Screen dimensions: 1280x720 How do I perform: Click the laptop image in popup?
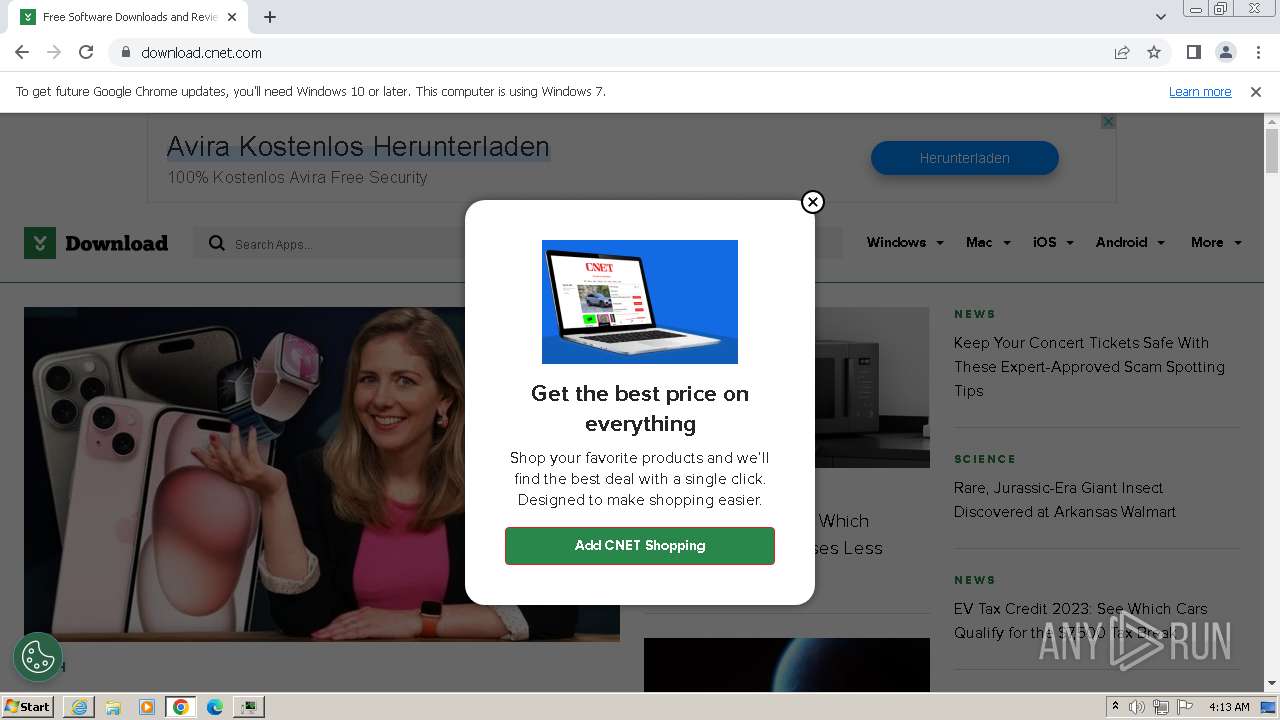click(640, 302)
